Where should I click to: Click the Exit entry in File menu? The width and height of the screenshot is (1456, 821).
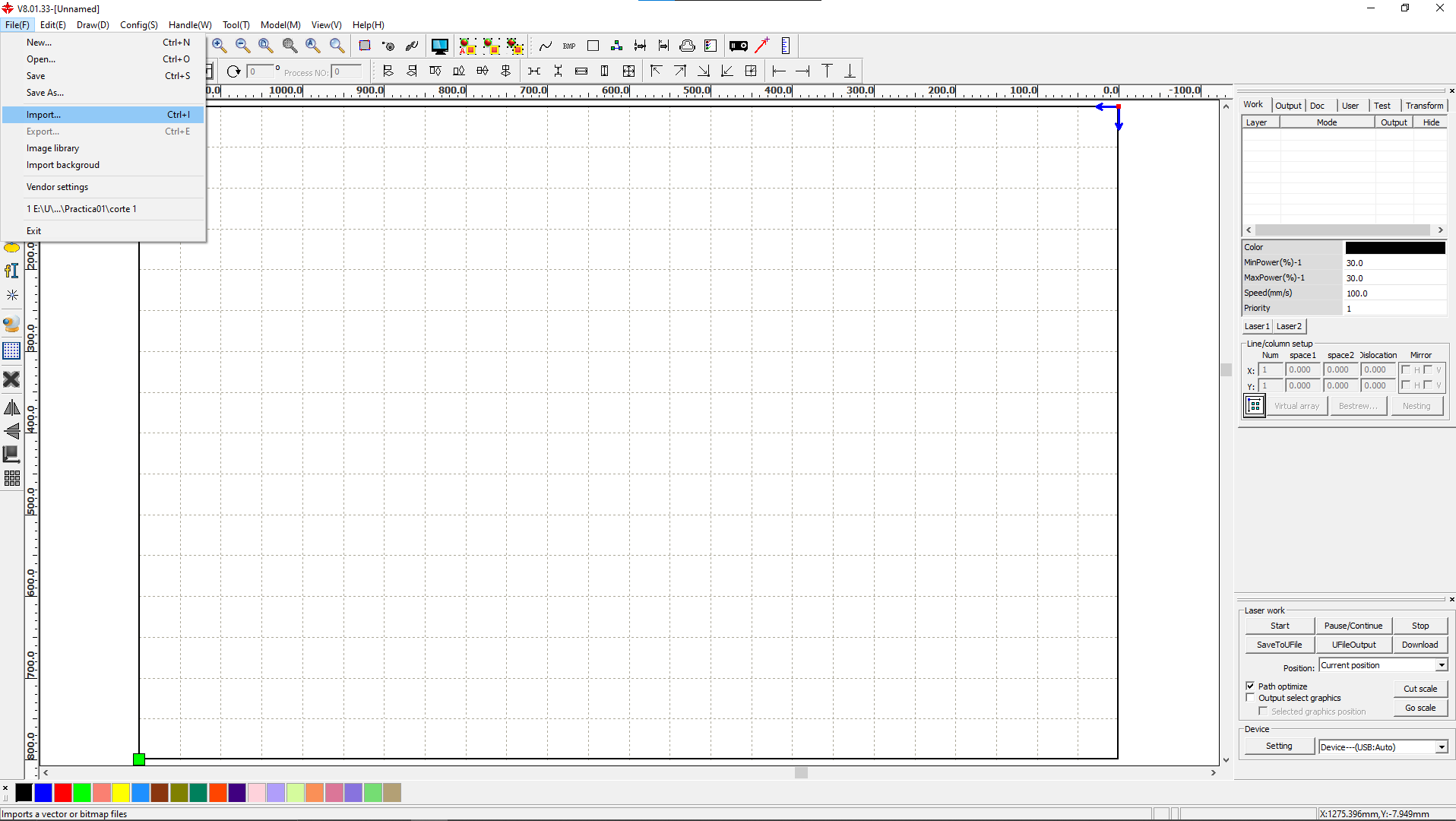coord(103,231)
